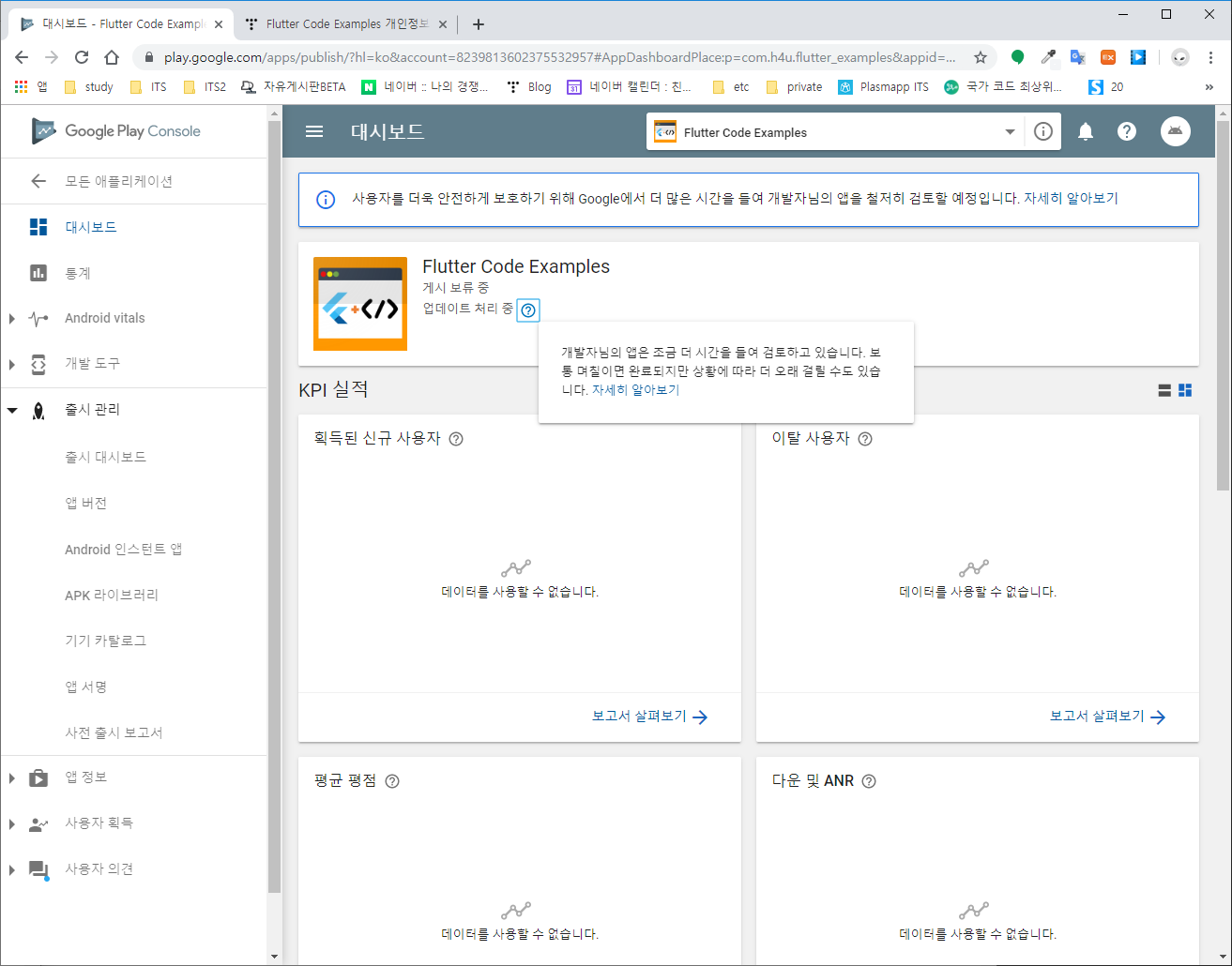The height and width of the screenshot is (966, 1232).
Task: Open the 앱 shortcuts bookmark
Action: click(32, 87)
